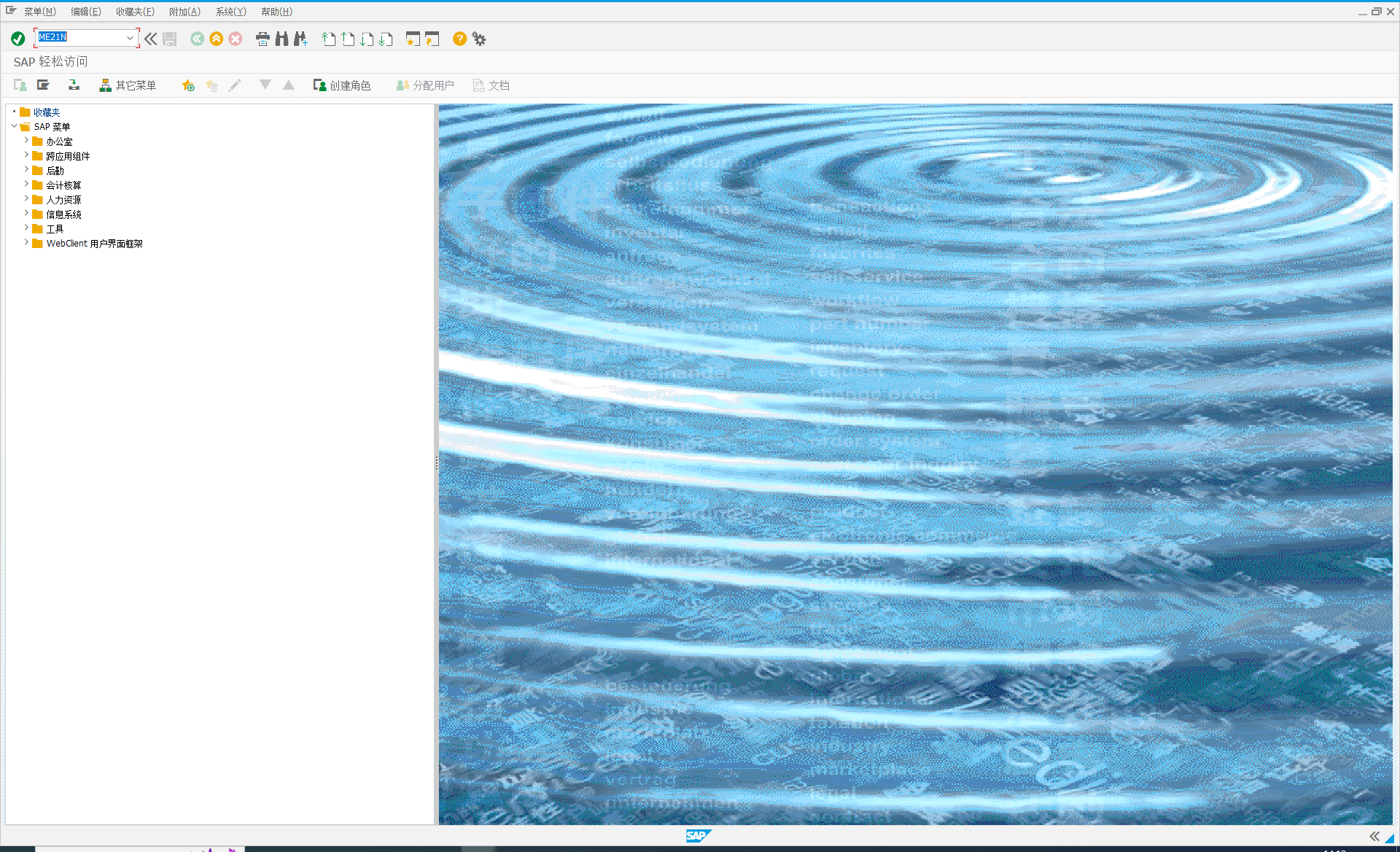Open the yellow Help question-mark icon
This screenshot has height=852, width=1400.
(459, 39)
